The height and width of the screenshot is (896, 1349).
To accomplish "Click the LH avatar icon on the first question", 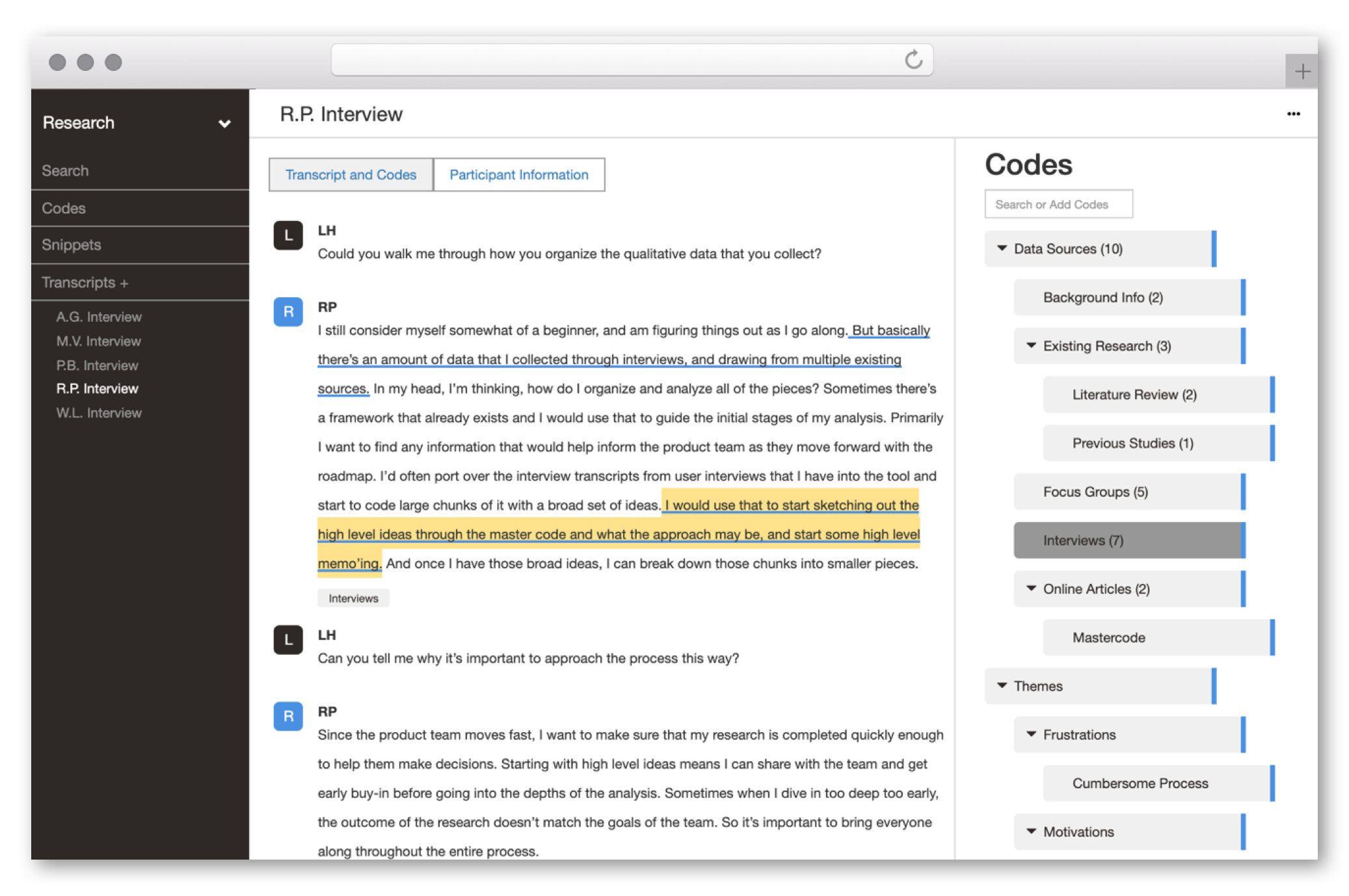I will [287, 235].
